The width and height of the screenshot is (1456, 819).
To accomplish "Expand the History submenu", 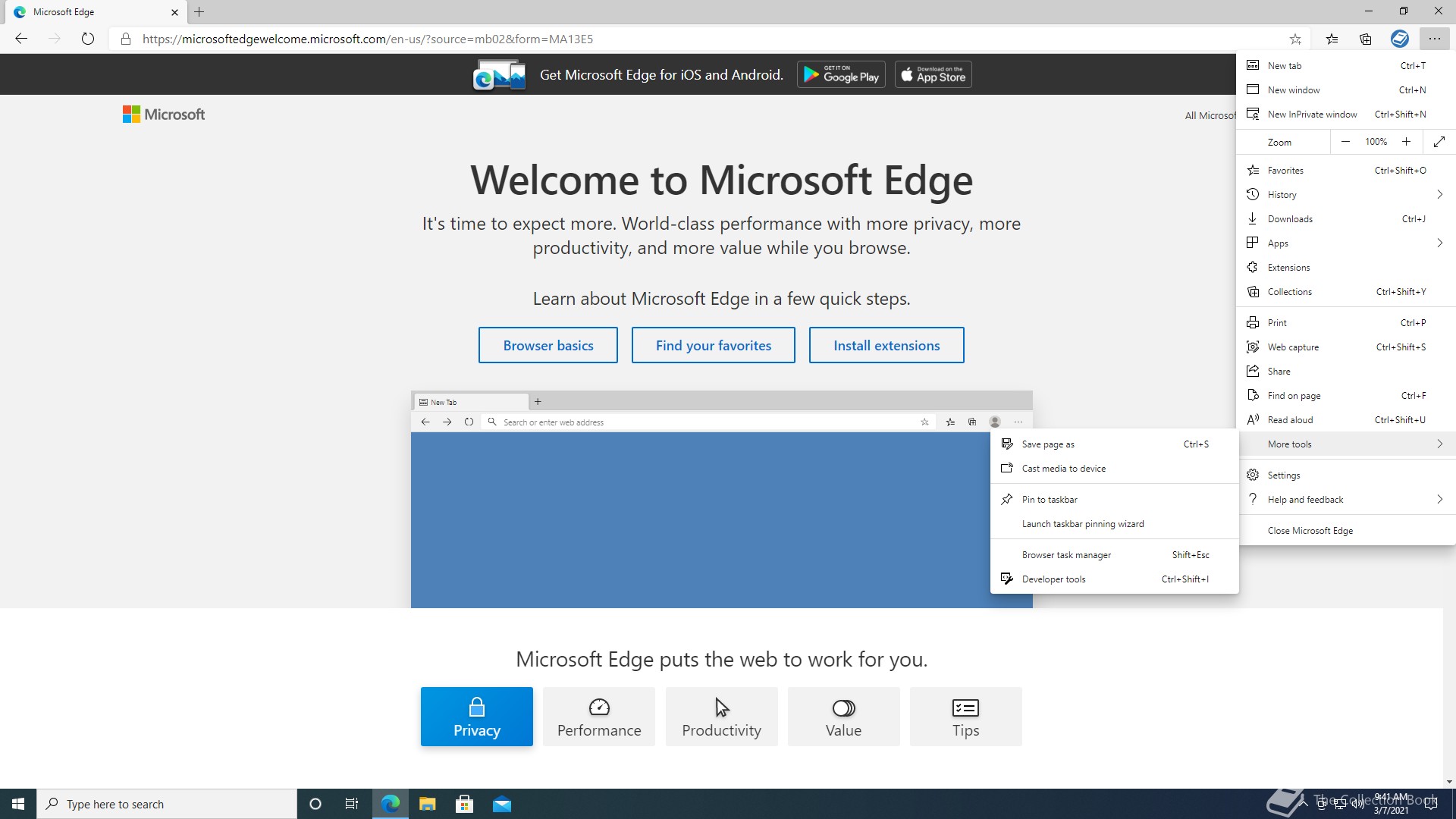I will [x=1346, y=195].
